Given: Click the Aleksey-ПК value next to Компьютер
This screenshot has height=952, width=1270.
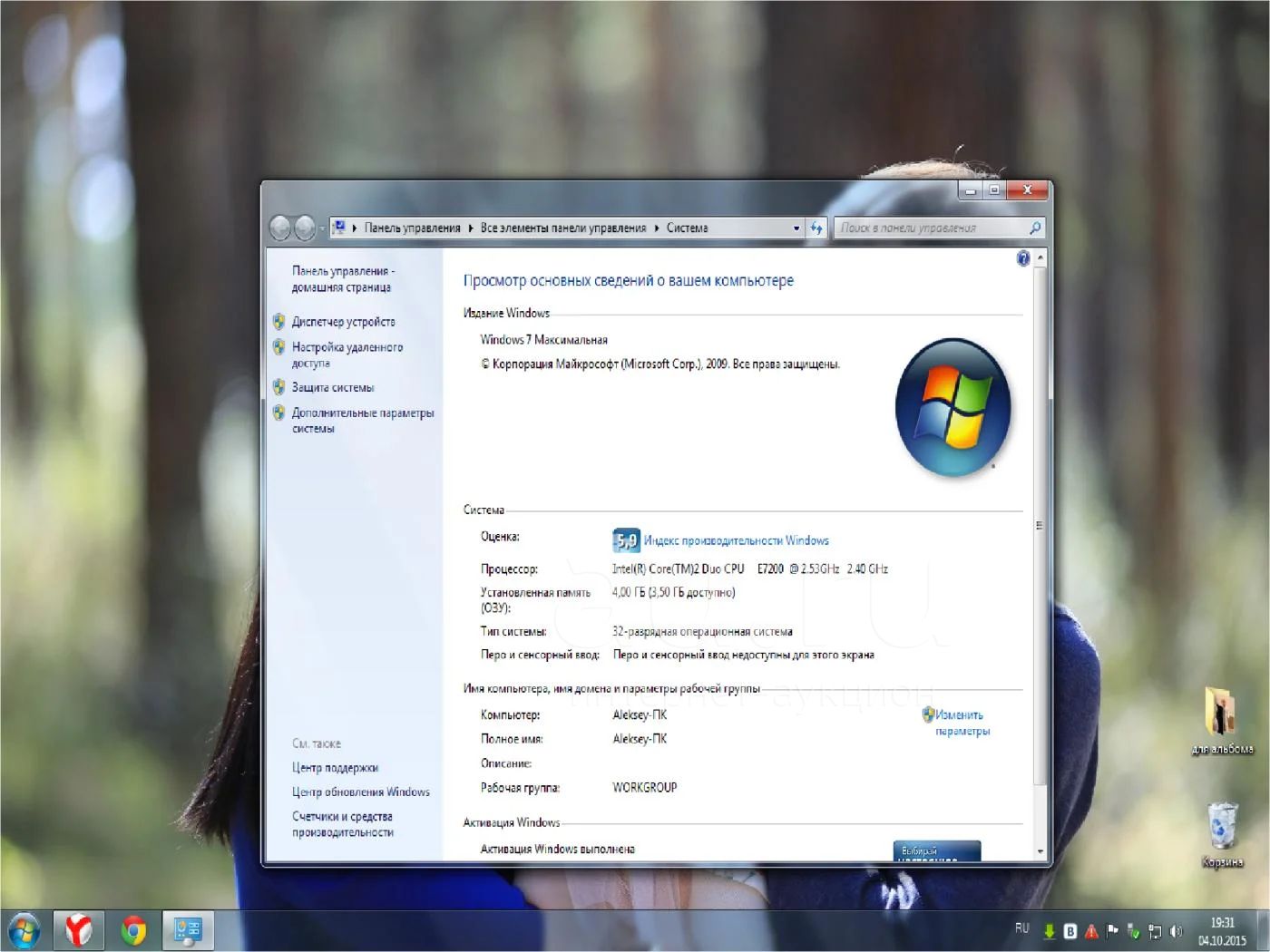Looking at the screenshot, I should [640, 715].
